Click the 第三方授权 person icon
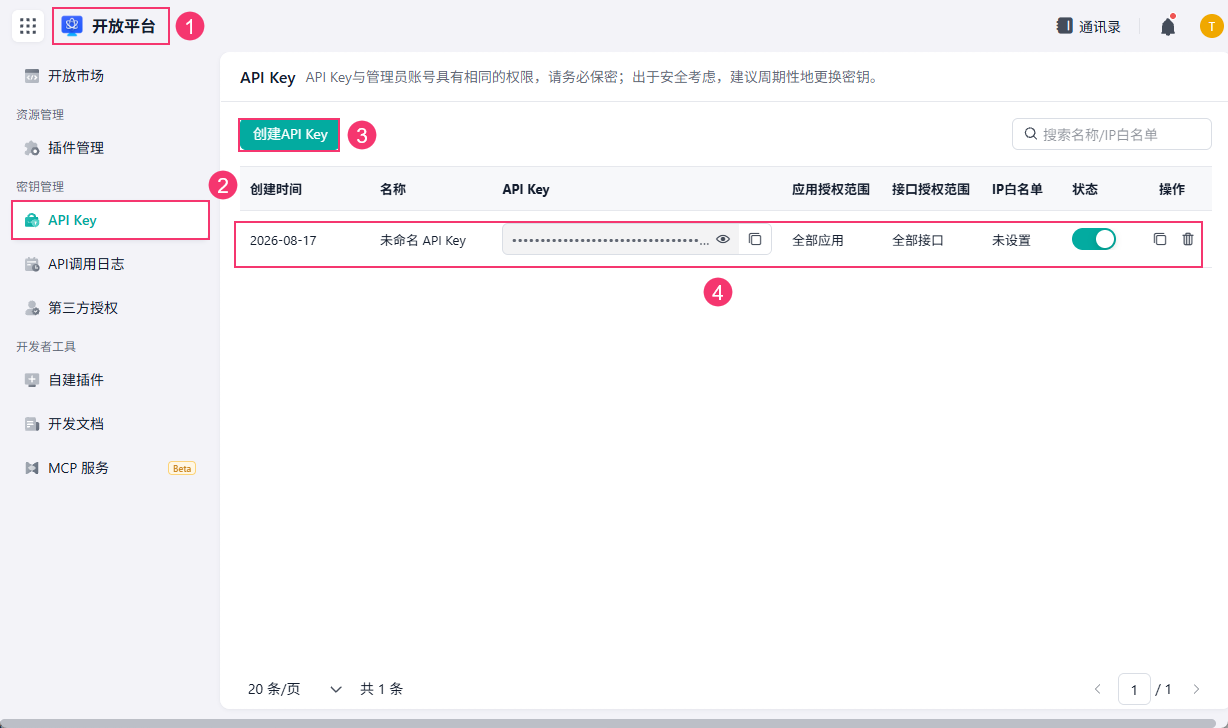The height and width of the screenshot is (728, 1228). (x=32, y=308)
